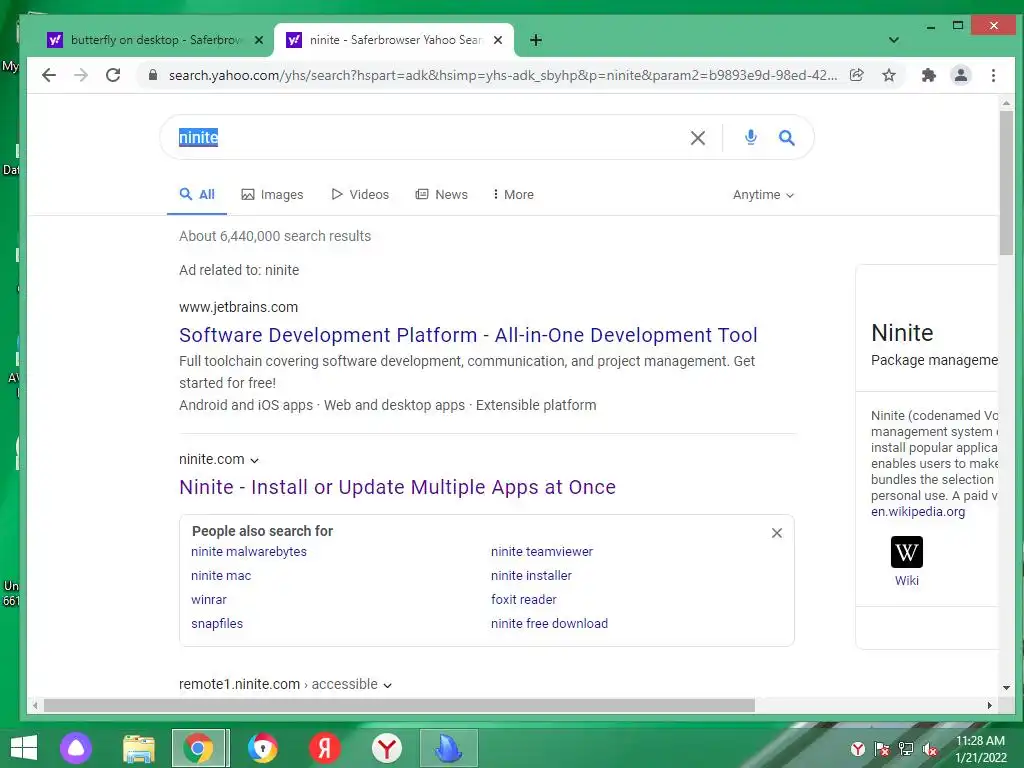The height and width of the screenshot is (768, 1024).
Task: Reload the page with the refresh icon
Action: tap(113, 75)
